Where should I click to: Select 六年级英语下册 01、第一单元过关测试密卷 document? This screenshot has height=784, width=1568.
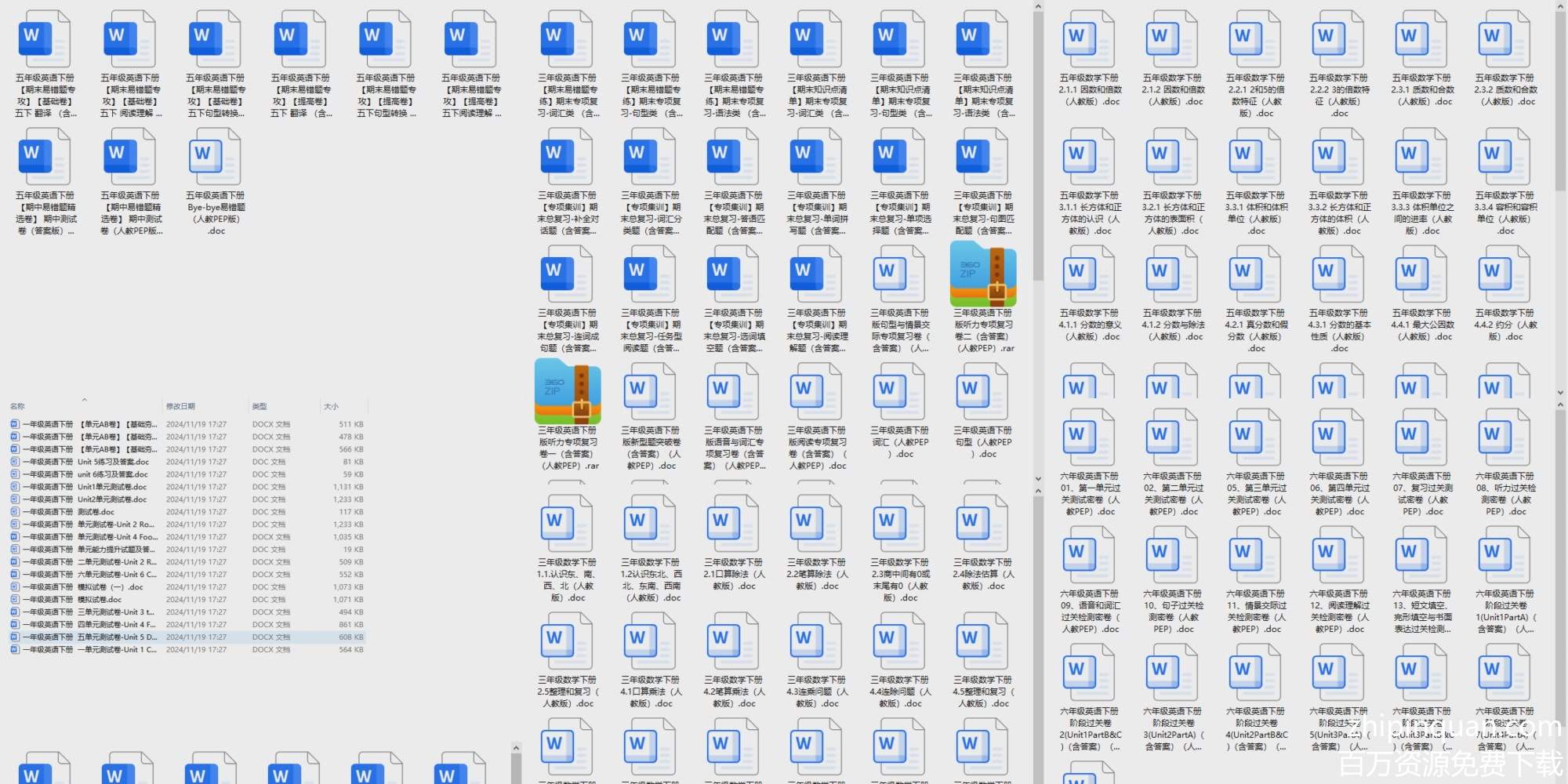point(1089,437)
